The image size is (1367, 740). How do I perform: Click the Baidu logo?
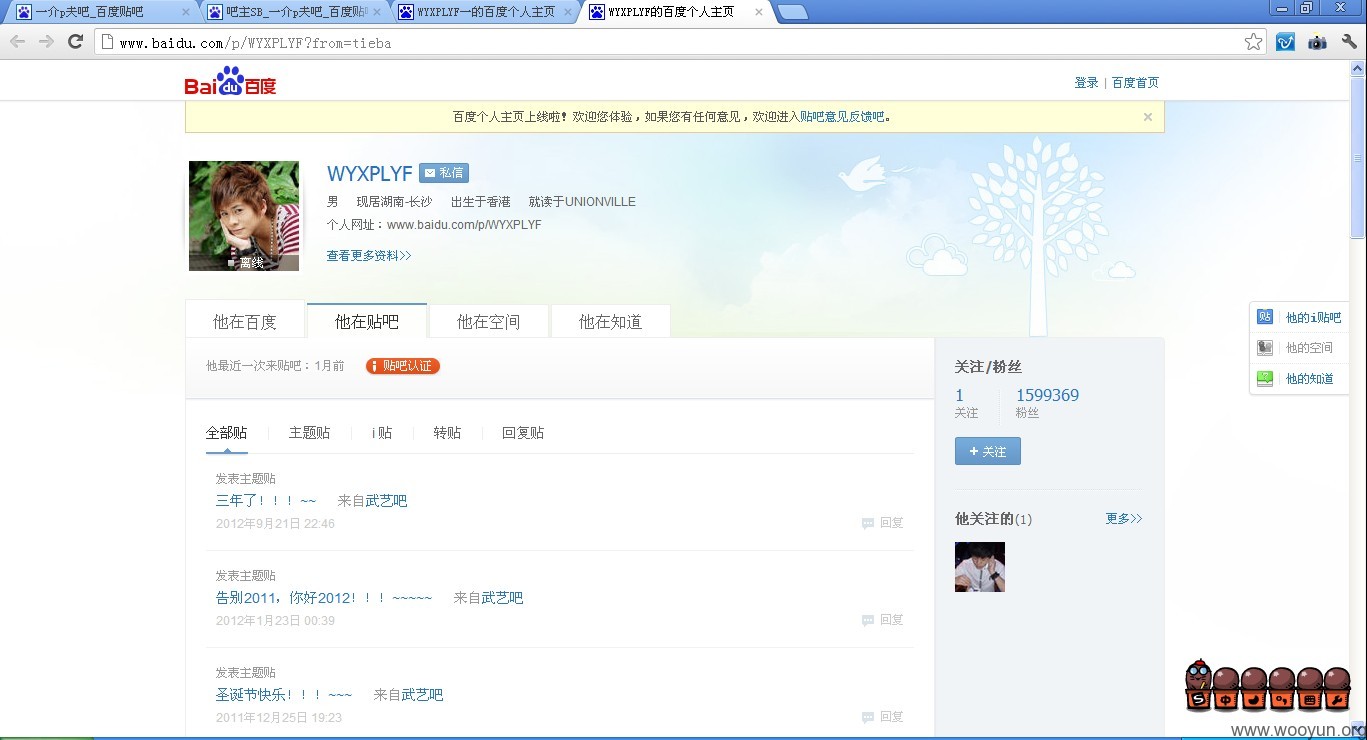coord(230,82)
